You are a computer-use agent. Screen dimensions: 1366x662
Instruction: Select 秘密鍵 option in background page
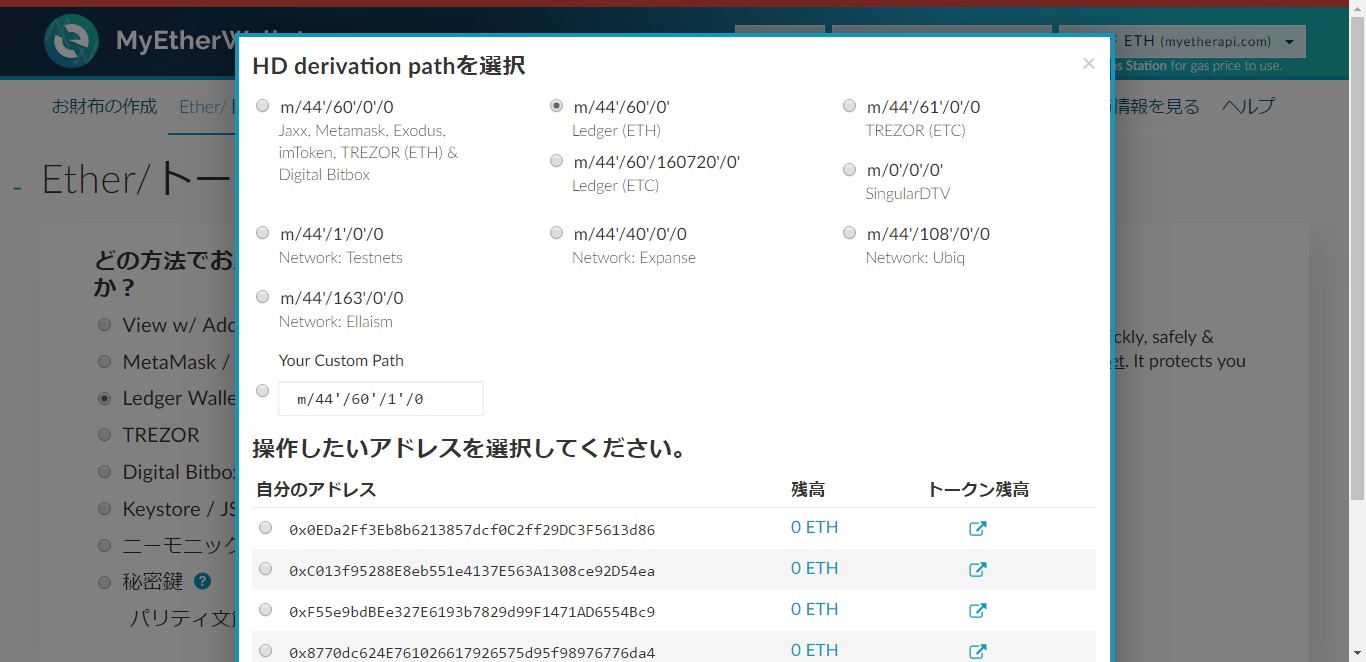coord(104,582)
